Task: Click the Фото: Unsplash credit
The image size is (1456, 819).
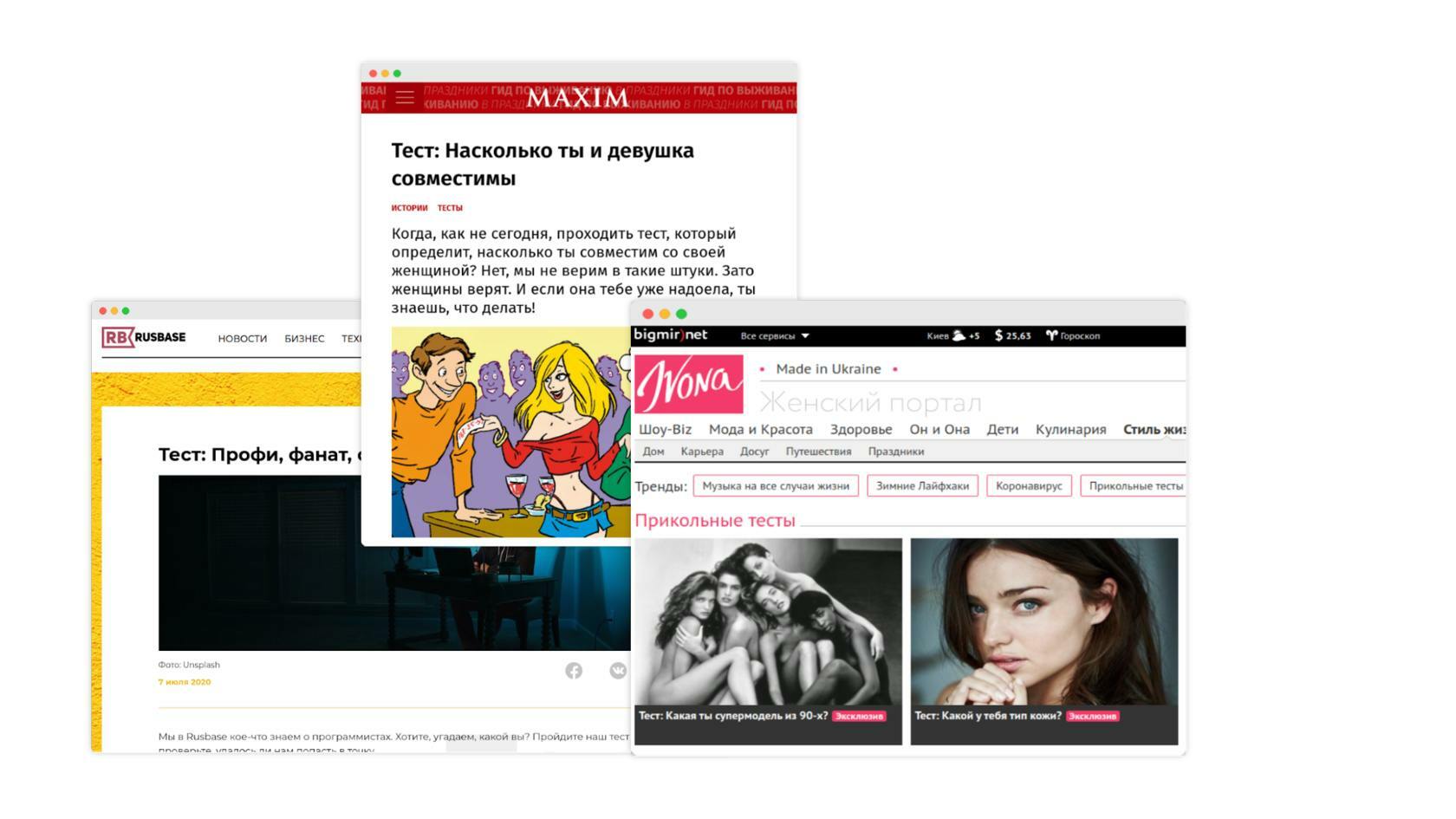Action: (x=189, y=665)
